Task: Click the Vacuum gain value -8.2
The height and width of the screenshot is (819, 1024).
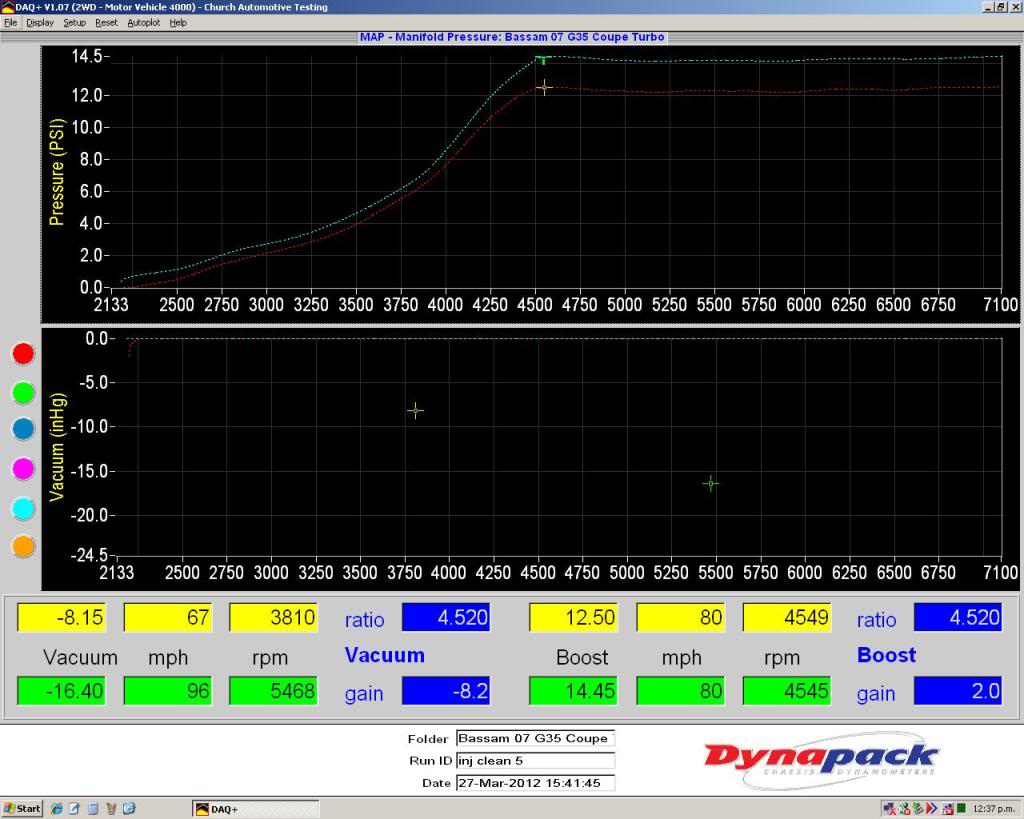Action: tap(446, 691)
